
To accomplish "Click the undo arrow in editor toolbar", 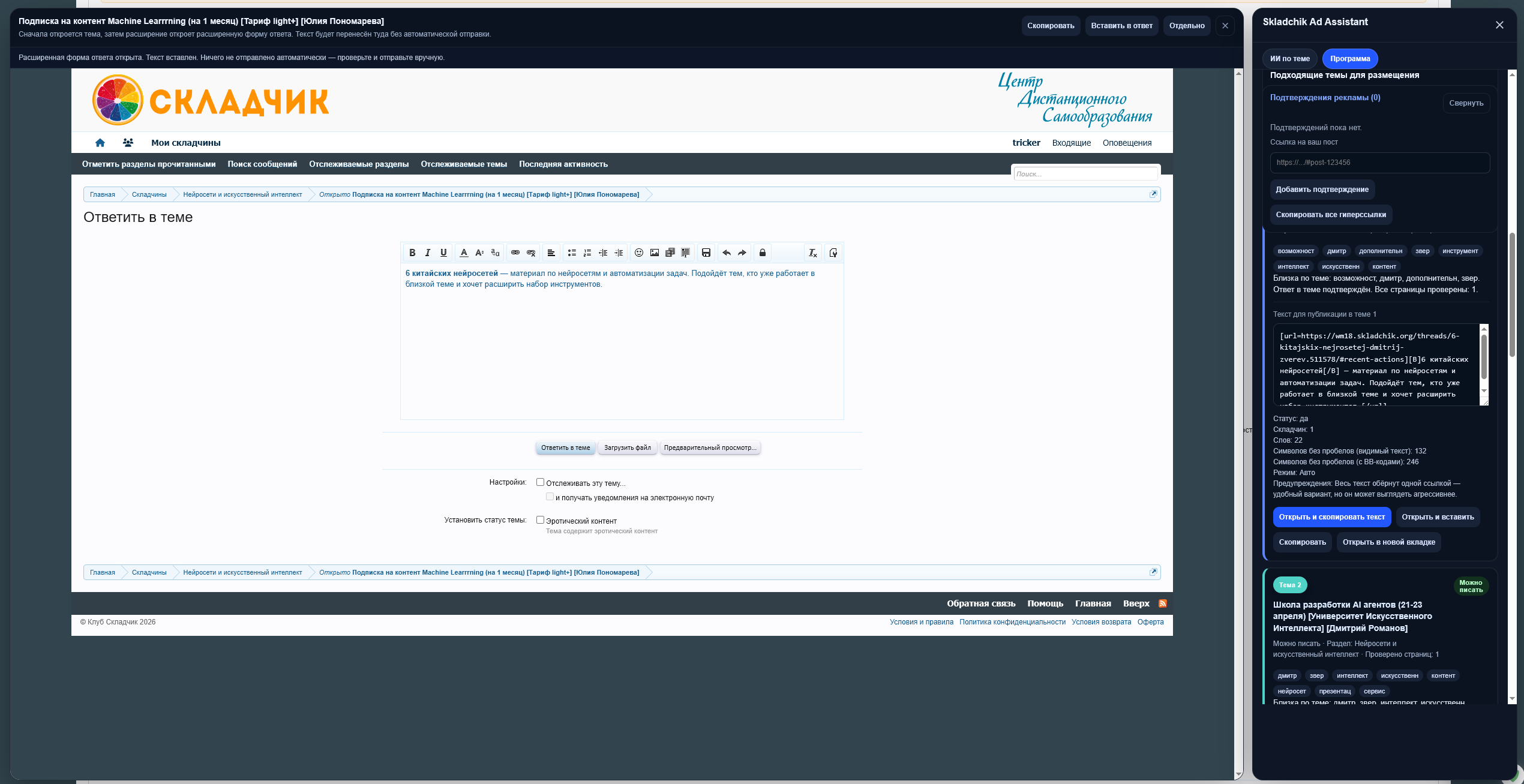I will (726, 253).
